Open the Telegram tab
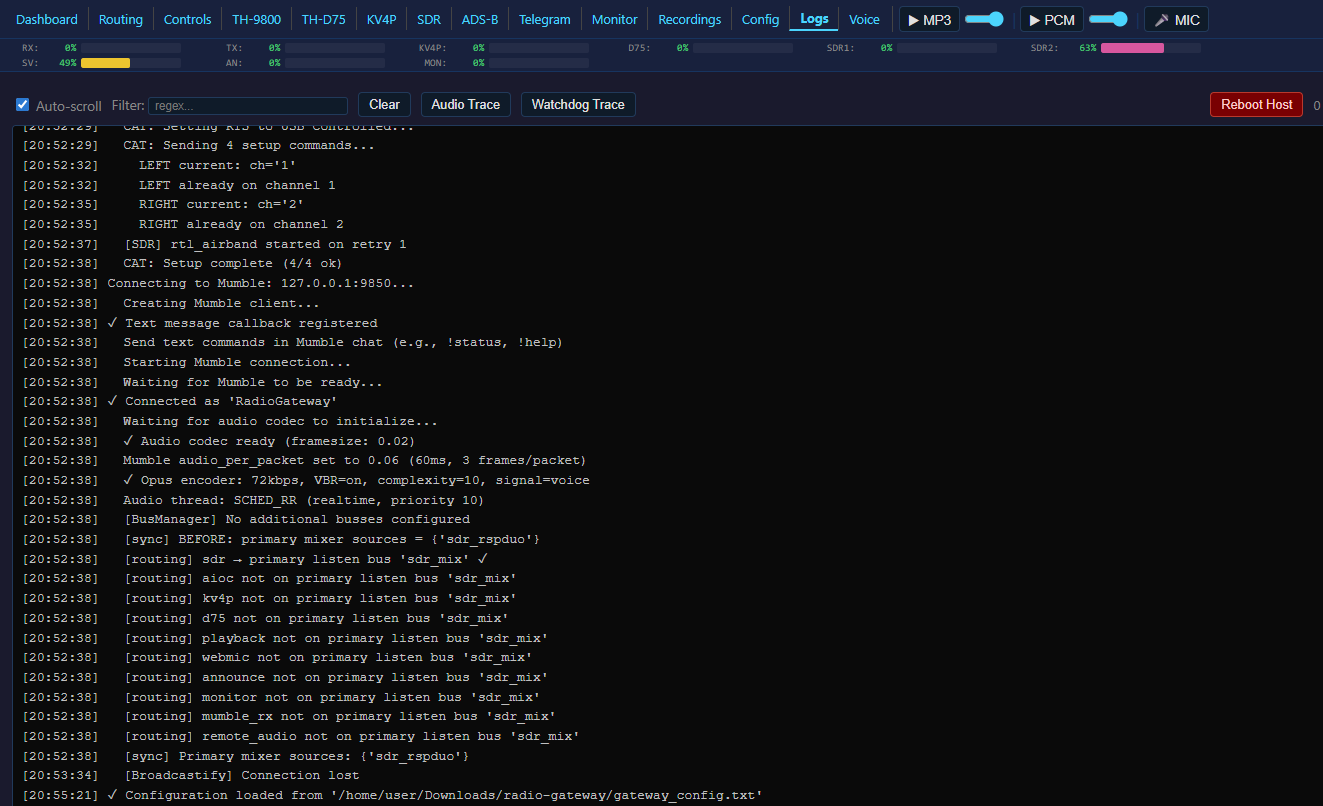The width and height of the screenshot is (1323, 806). pos(545,19)
